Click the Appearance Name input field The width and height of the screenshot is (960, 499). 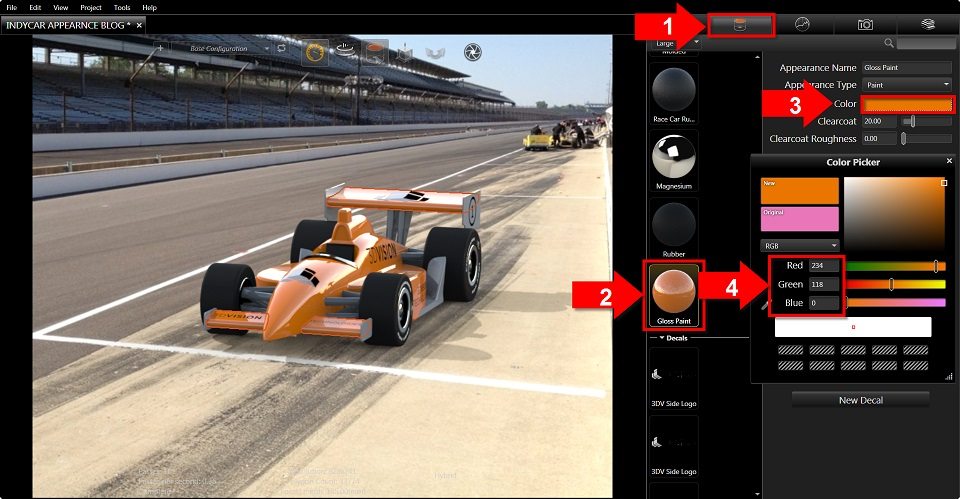pyautogui.click(x=907, y=67)
